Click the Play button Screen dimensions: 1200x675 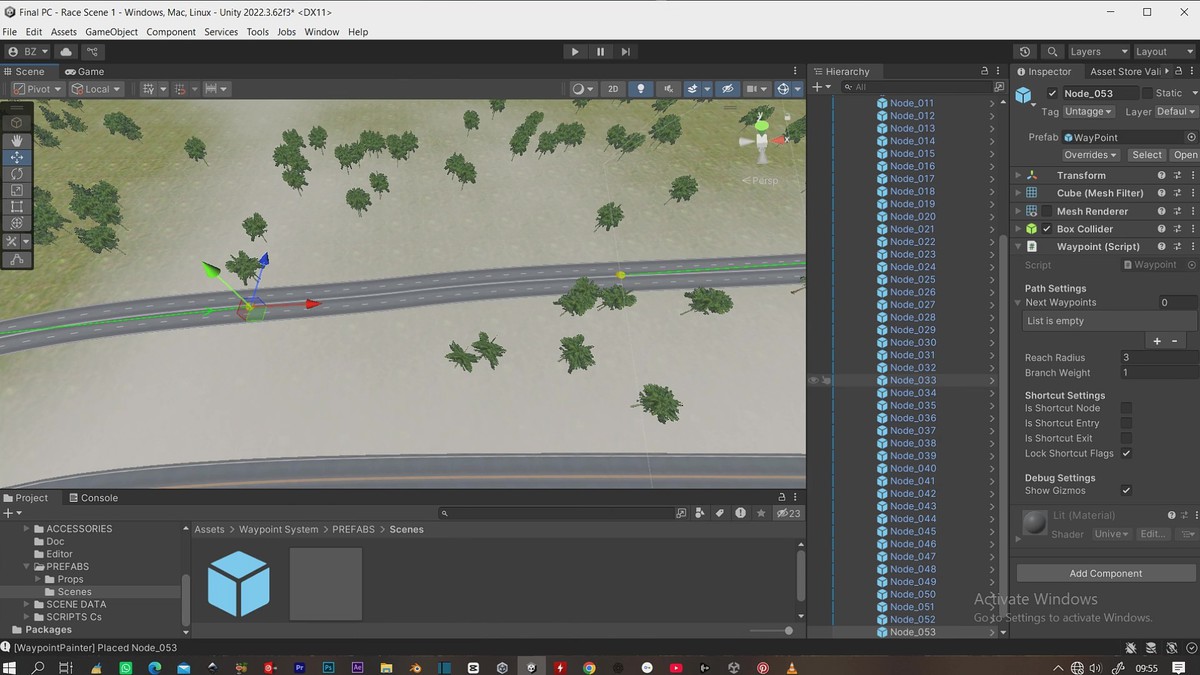[x=574, y=52]
